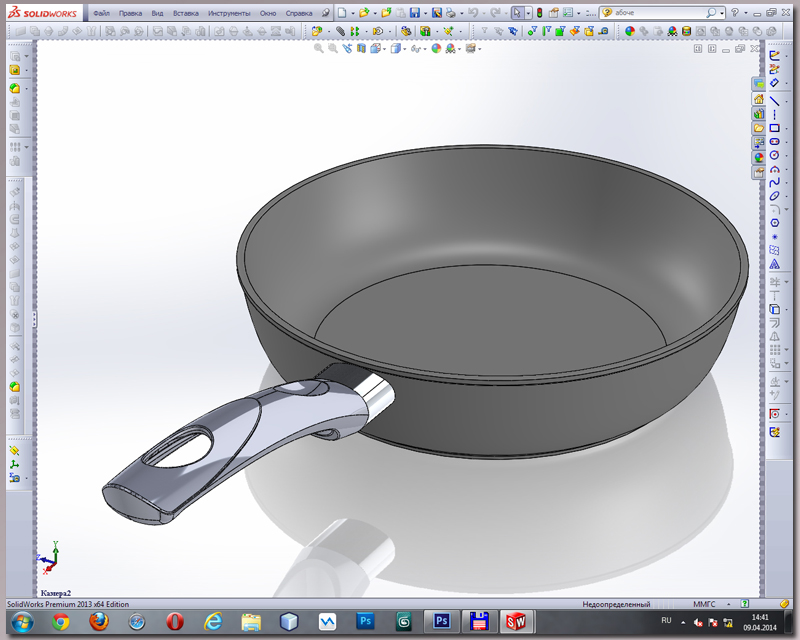Open SolidWorks Resources home tab in task pane
This screenshot has height=640, width=800.
point(759,99)
